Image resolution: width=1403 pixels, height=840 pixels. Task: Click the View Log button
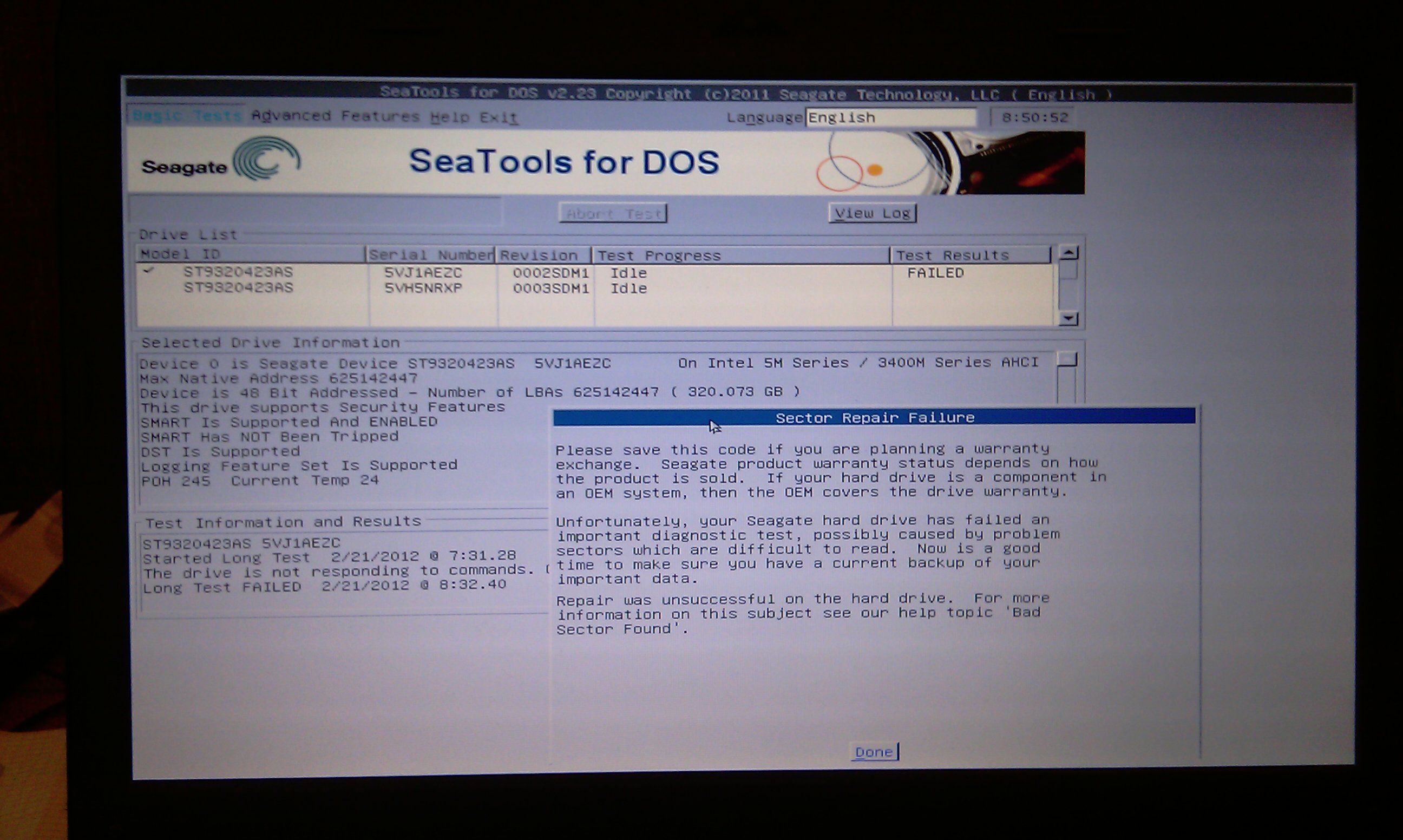[x=872, y=213]
